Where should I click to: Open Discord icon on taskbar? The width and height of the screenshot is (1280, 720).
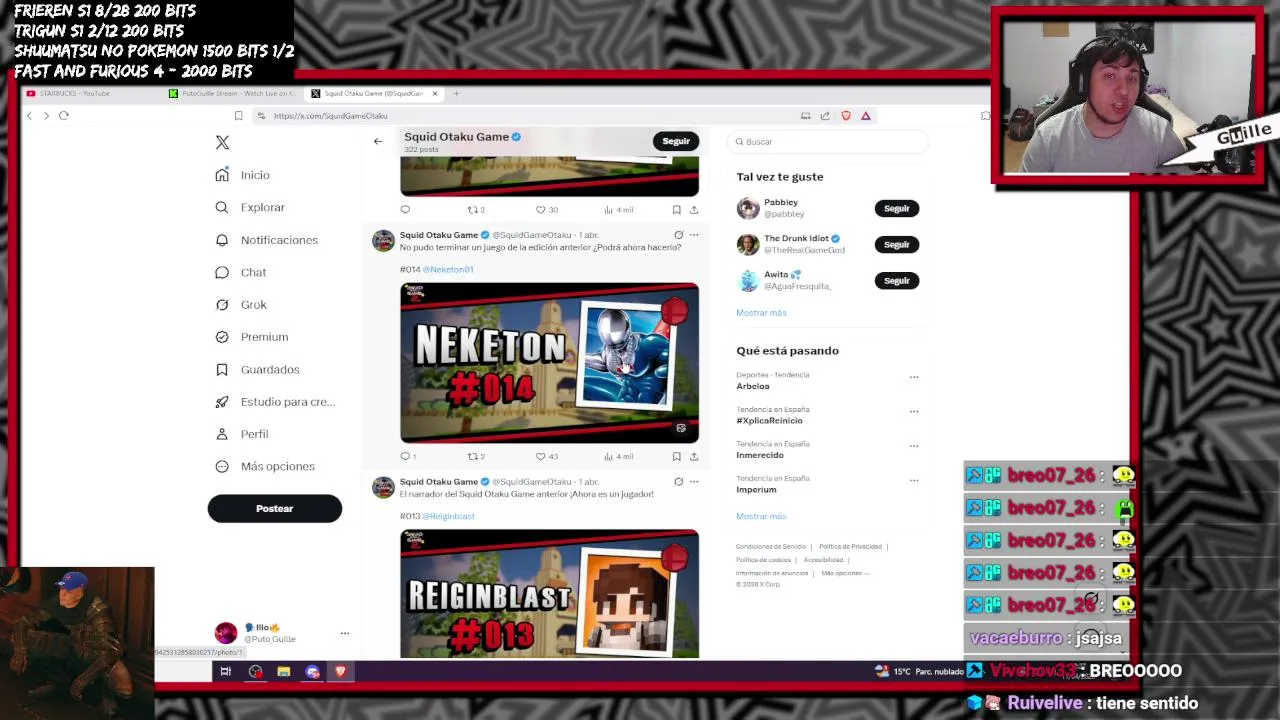point(312,672)
